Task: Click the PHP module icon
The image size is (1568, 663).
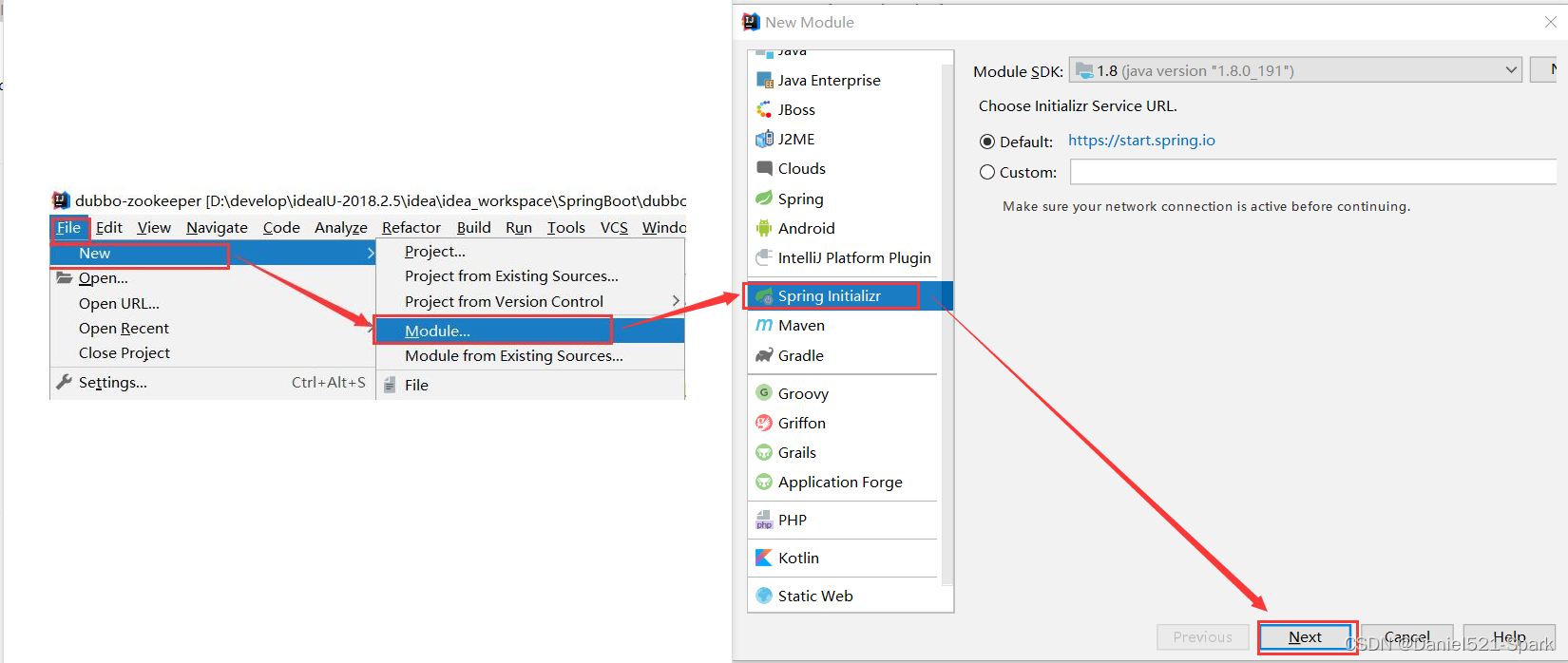Action: (x=764, y=520)
